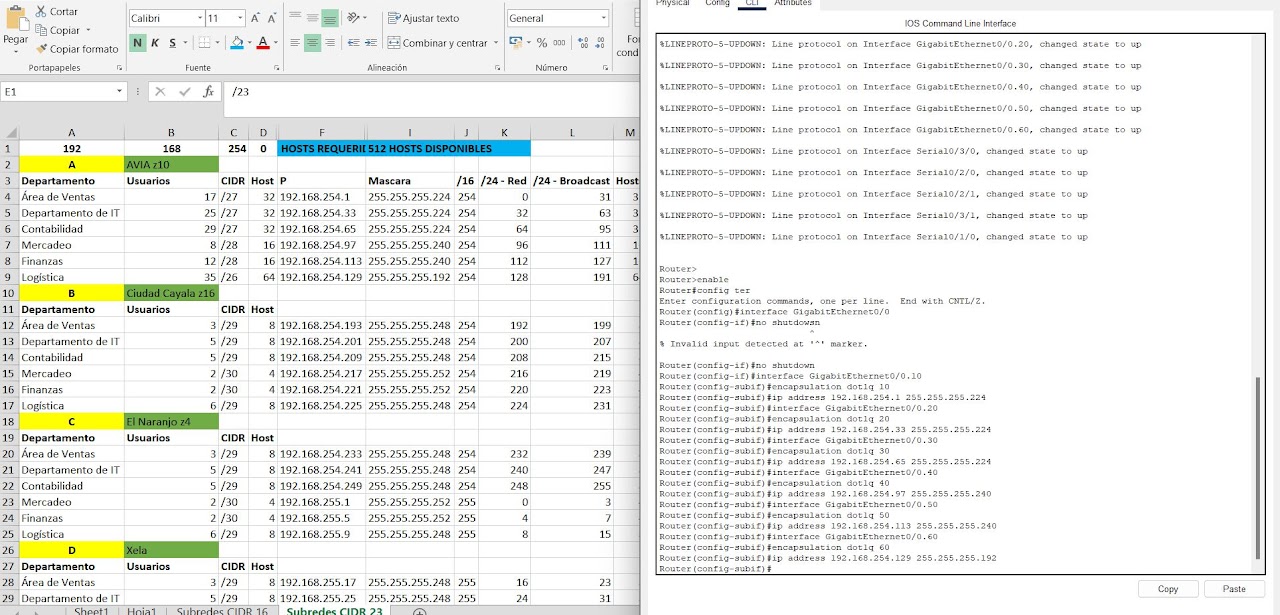The width and height of the screenshot is (1280, 615).
Task: Open CLI tab in router window
Action: pyautogui.click(x=750, y=3)
